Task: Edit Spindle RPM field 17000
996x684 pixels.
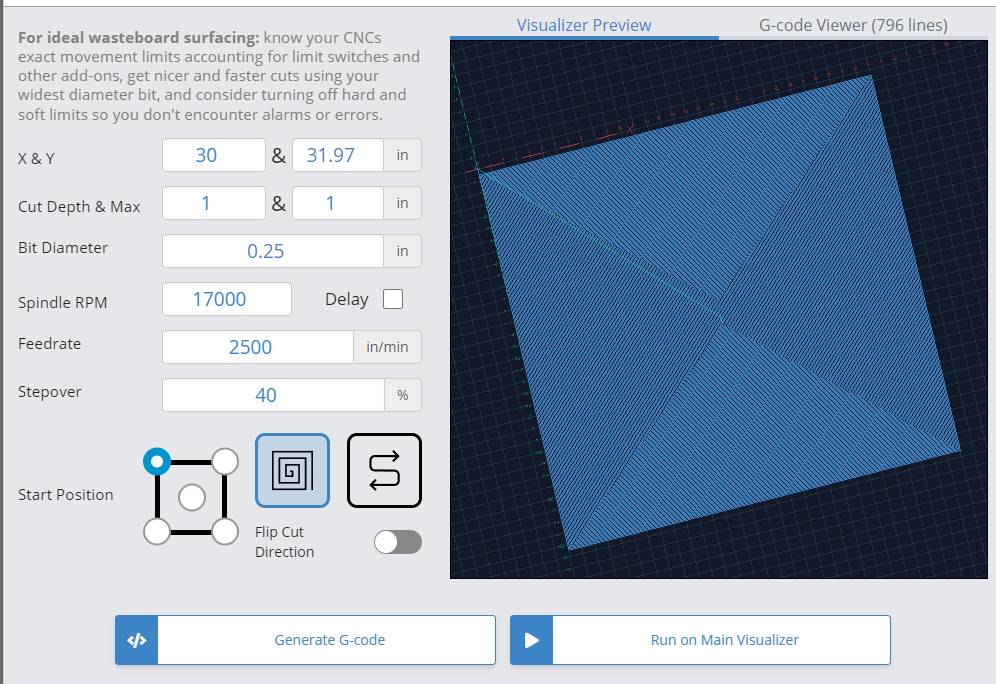Action: tap(227, 299)
